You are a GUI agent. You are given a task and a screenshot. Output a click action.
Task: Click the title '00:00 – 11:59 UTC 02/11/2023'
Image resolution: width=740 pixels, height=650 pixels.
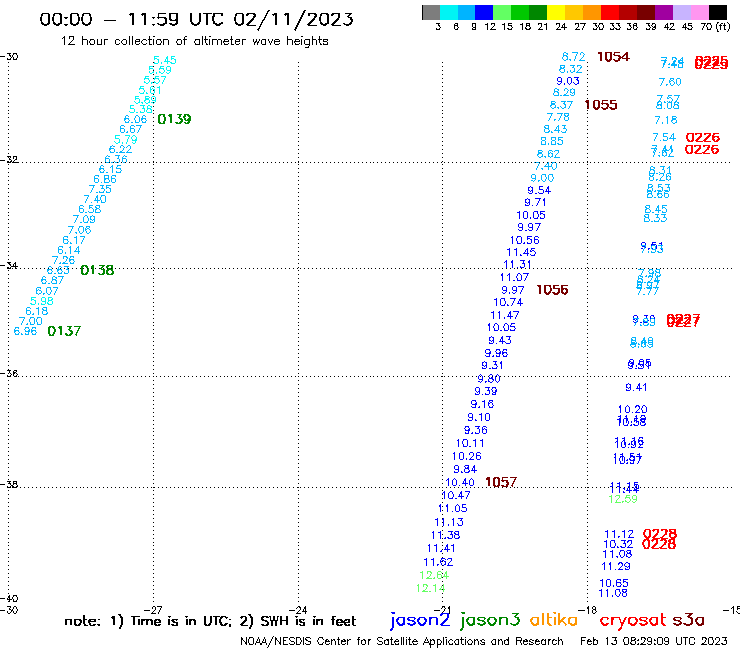pos(196,19)
